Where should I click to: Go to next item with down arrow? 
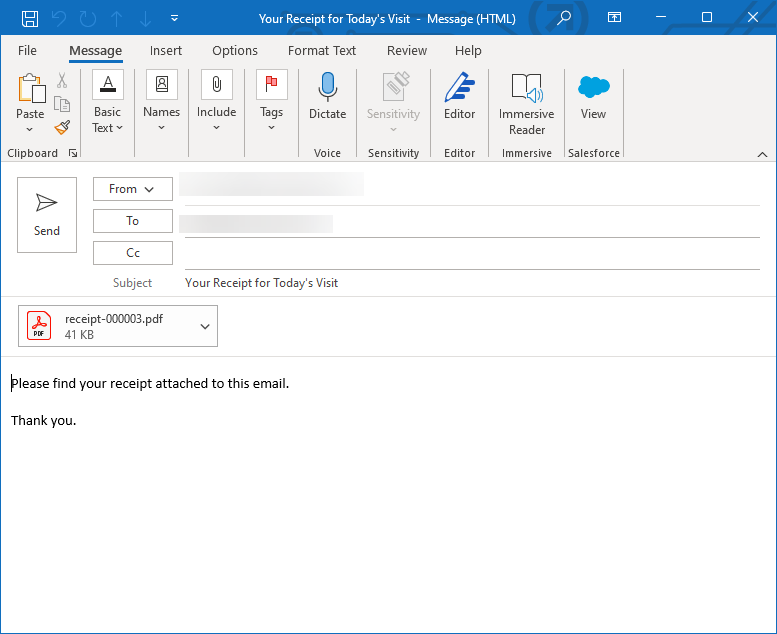tap(145, 19)
